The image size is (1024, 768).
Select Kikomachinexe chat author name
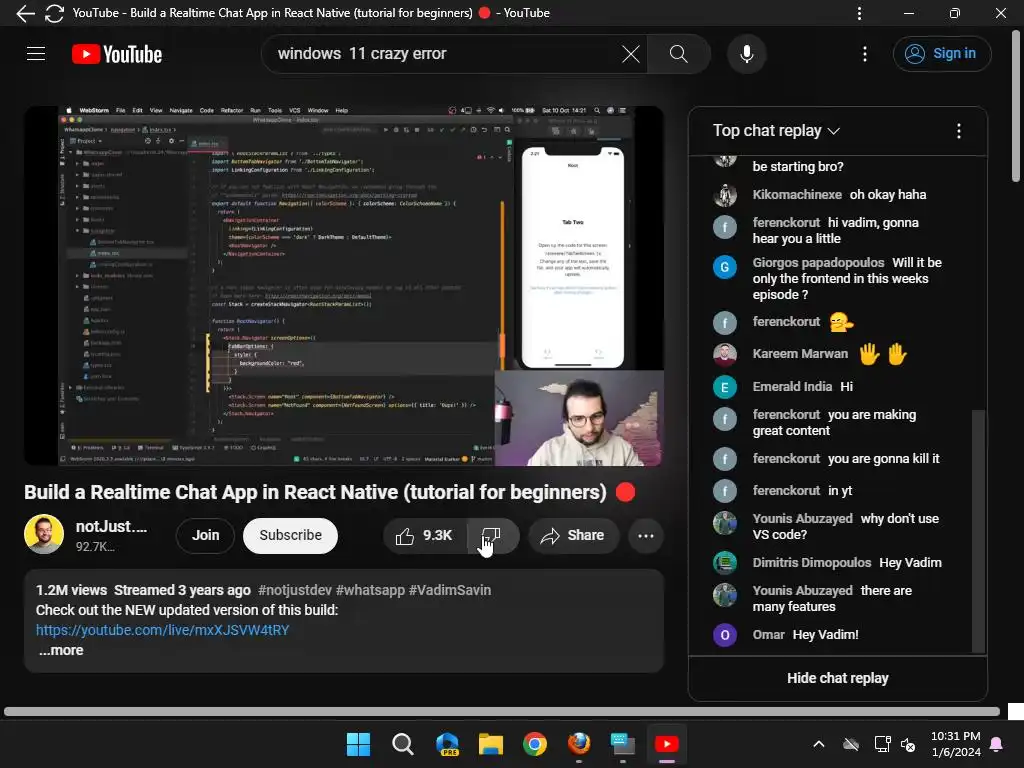click(x=797, y=195)
